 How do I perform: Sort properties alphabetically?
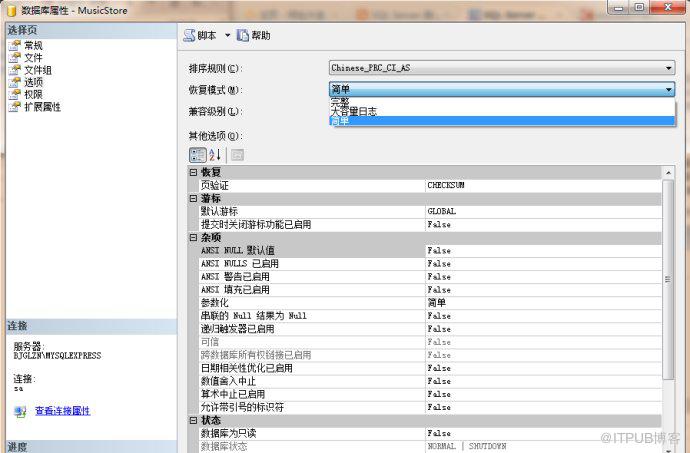click(x=215, y=155)
